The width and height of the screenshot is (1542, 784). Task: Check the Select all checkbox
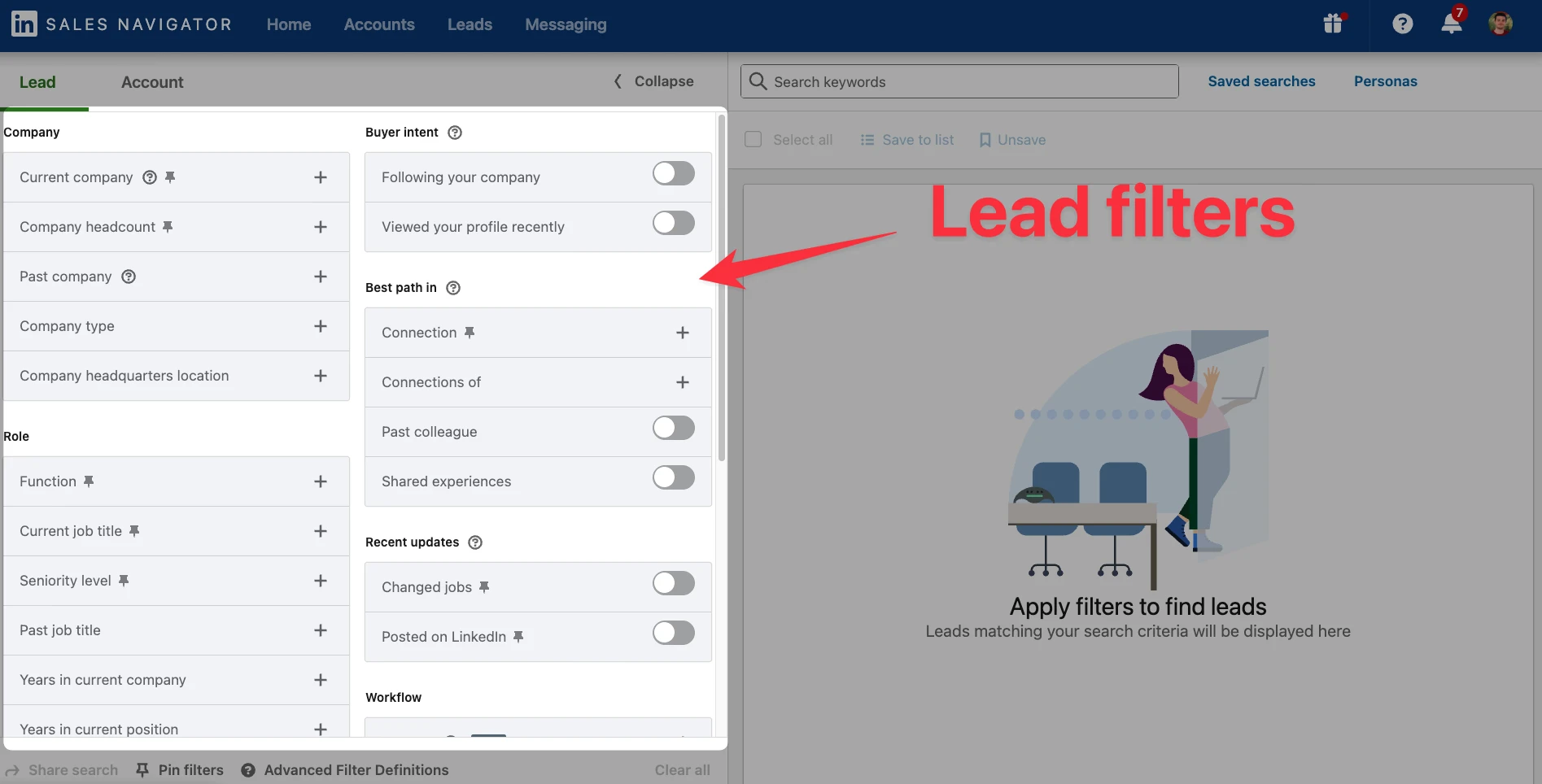[754, 139]
